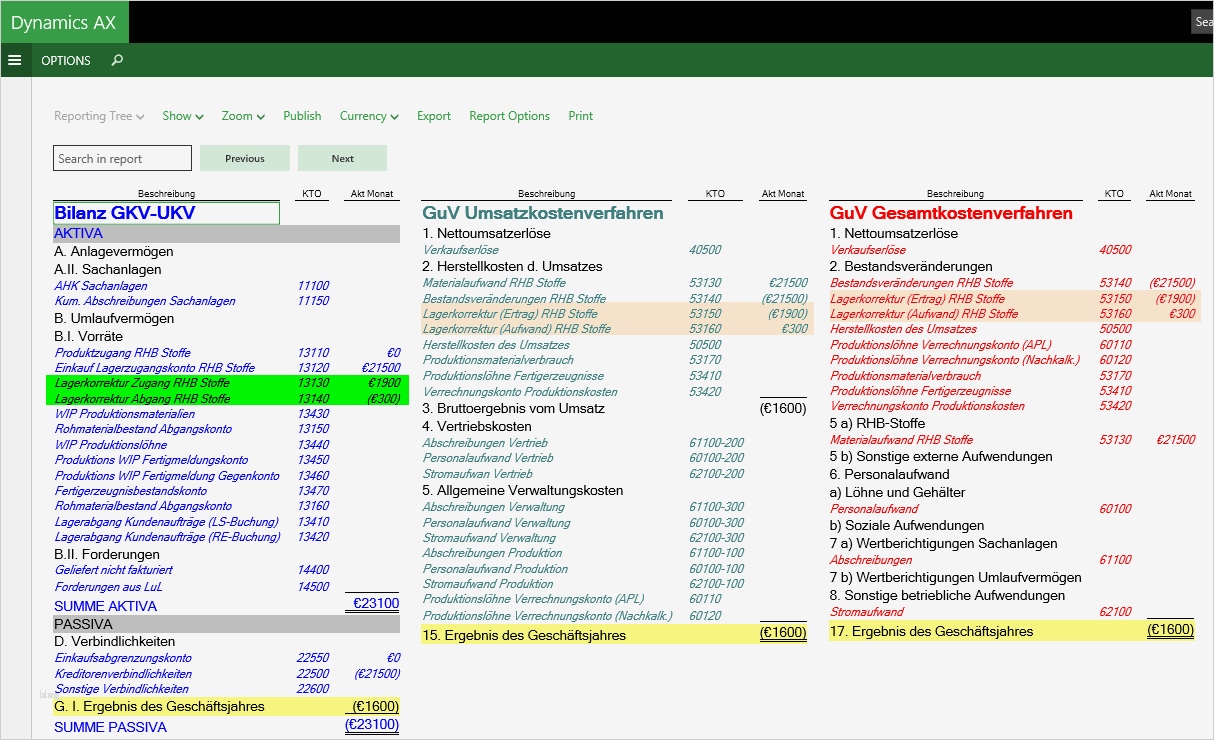This screenshot has width=1214, height=740.
Task: Open the OPTIONS menu tab
Action: (66, 60)
